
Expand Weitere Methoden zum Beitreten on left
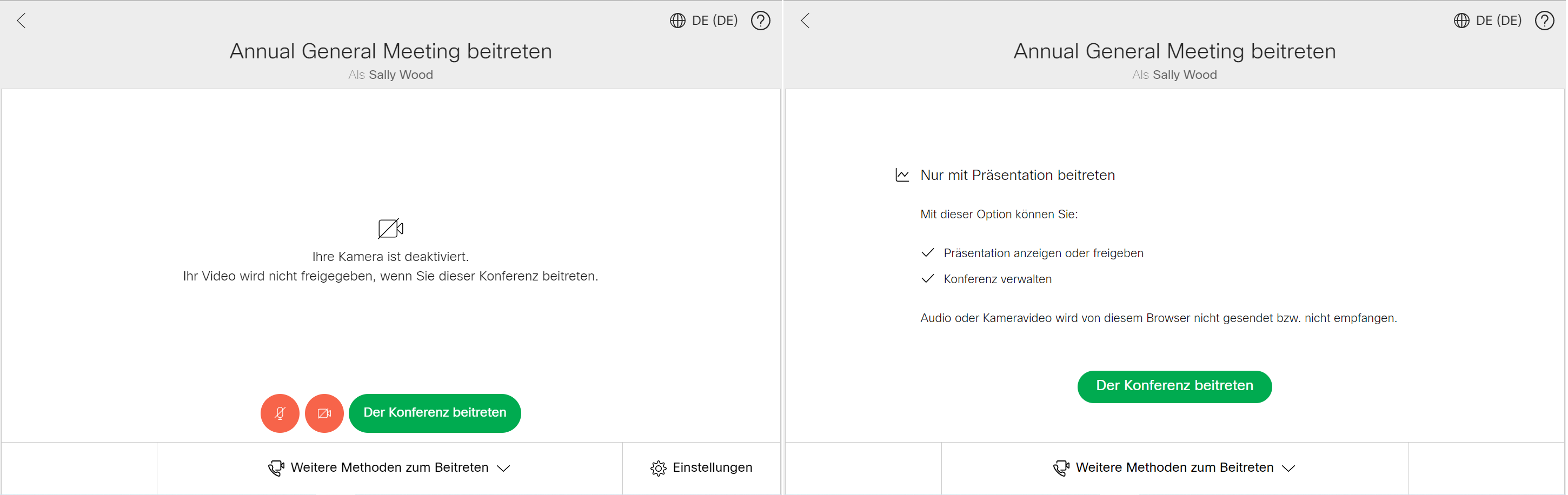389,467
